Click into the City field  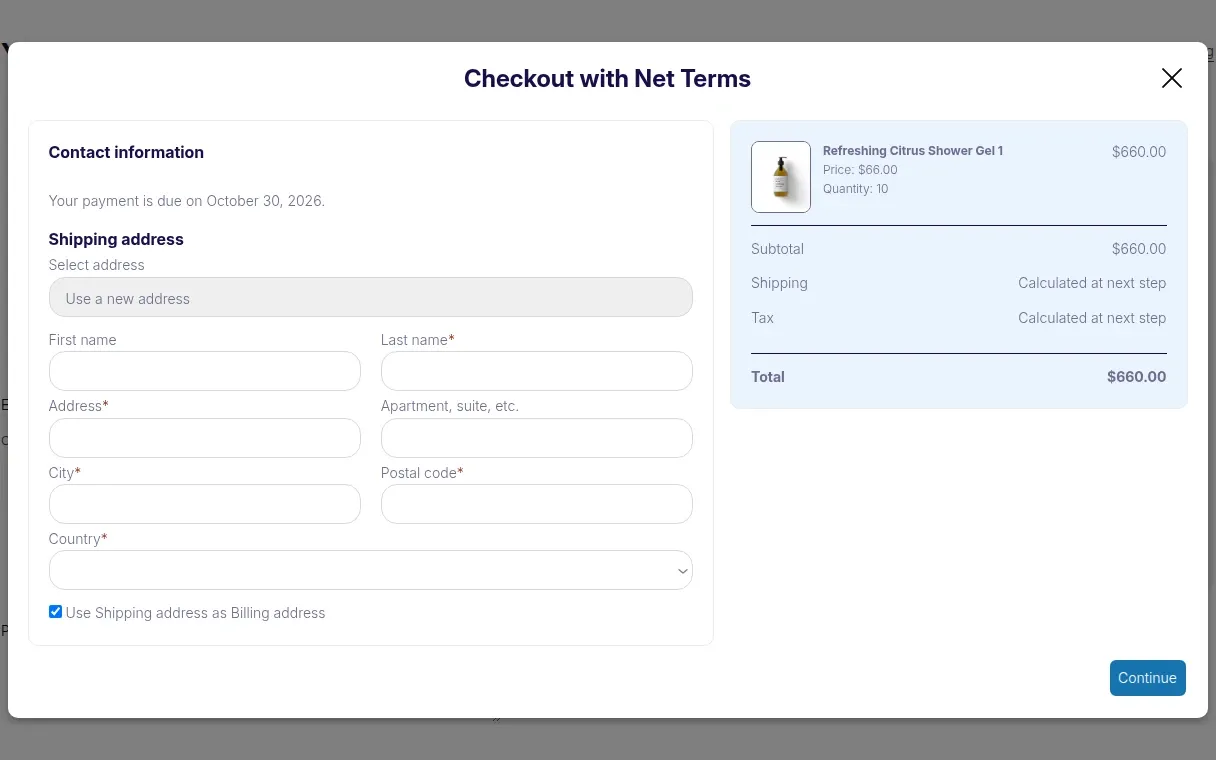pos(204,504)
